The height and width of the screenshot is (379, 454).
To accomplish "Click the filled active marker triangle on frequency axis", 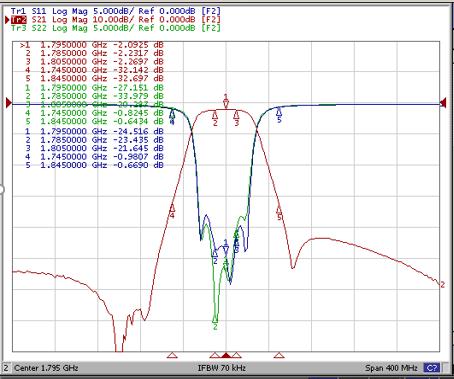I will point(226,355).
